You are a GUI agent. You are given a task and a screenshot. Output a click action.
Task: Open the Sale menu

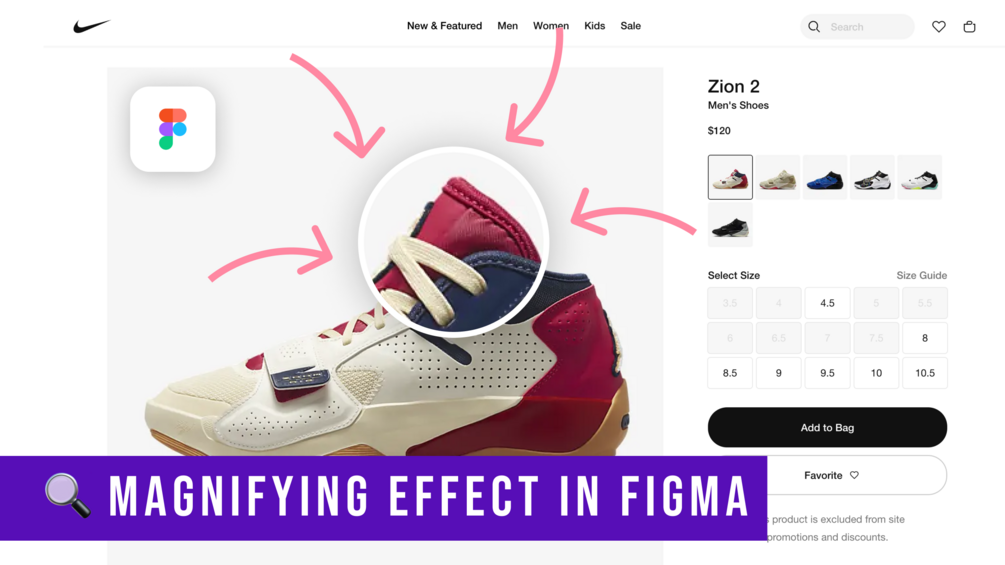click(x=630, y=26)
